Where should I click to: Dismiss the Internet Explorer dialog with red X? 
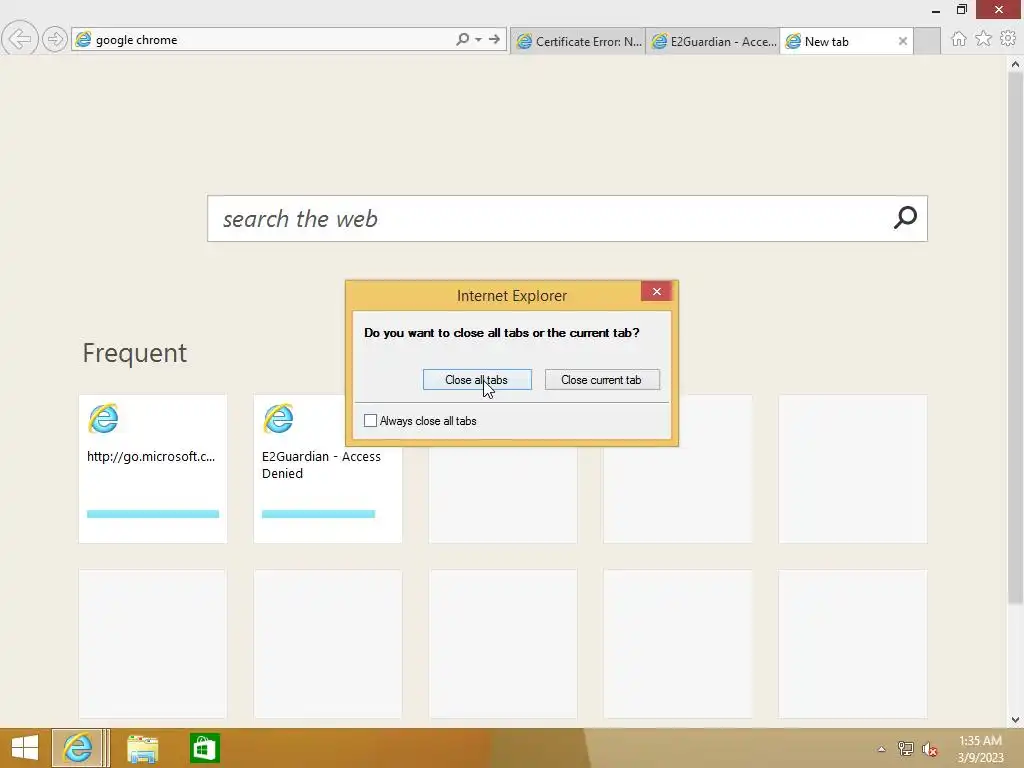(x=656, y=291)
